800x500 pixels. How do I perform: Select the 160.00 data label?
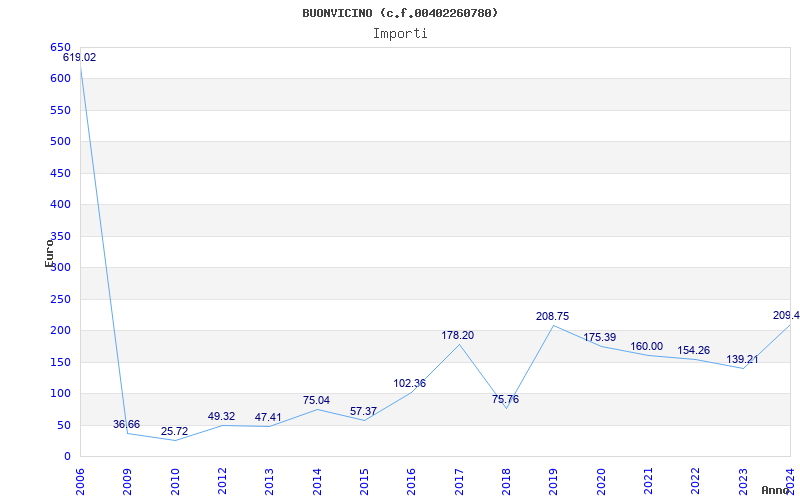pyautogui.click(x=646, y=347)
